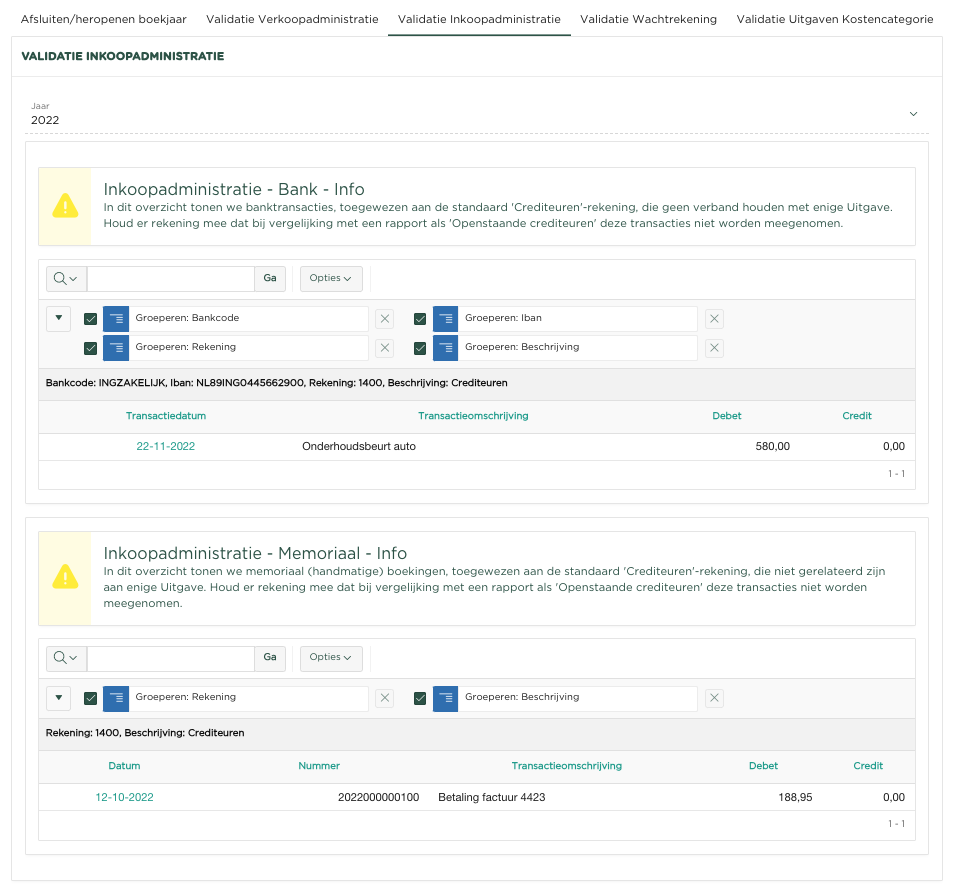Viewport: 953px width, 891px height.
Task: Sort by Debet column in Memoriaal table
Action: (763, 766)
